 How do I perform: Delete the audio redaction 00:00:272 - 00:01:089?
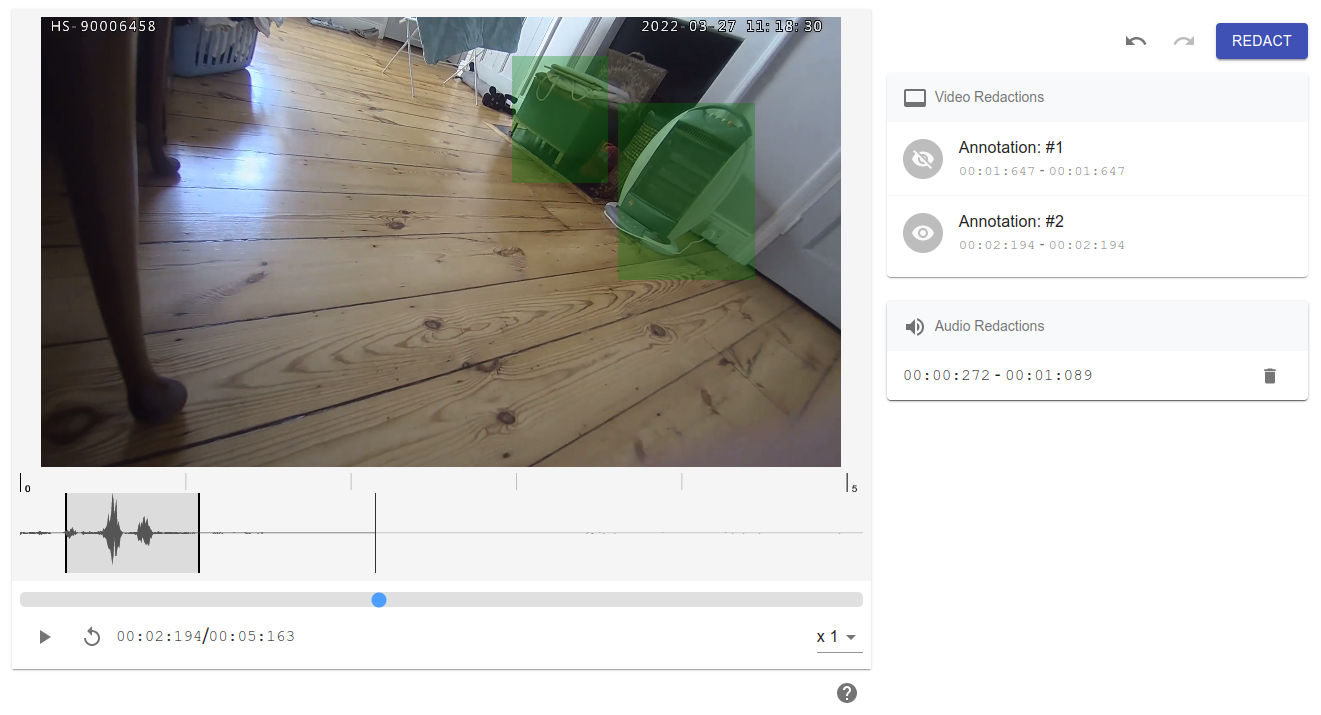[x=1270, y=376]
